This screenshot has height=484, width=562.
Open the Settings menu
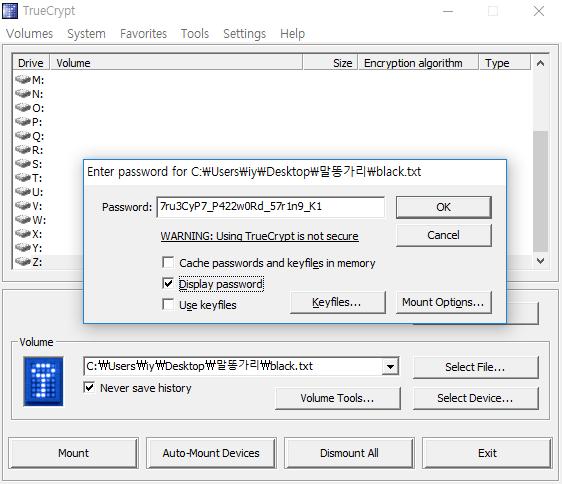coord(244,34)
